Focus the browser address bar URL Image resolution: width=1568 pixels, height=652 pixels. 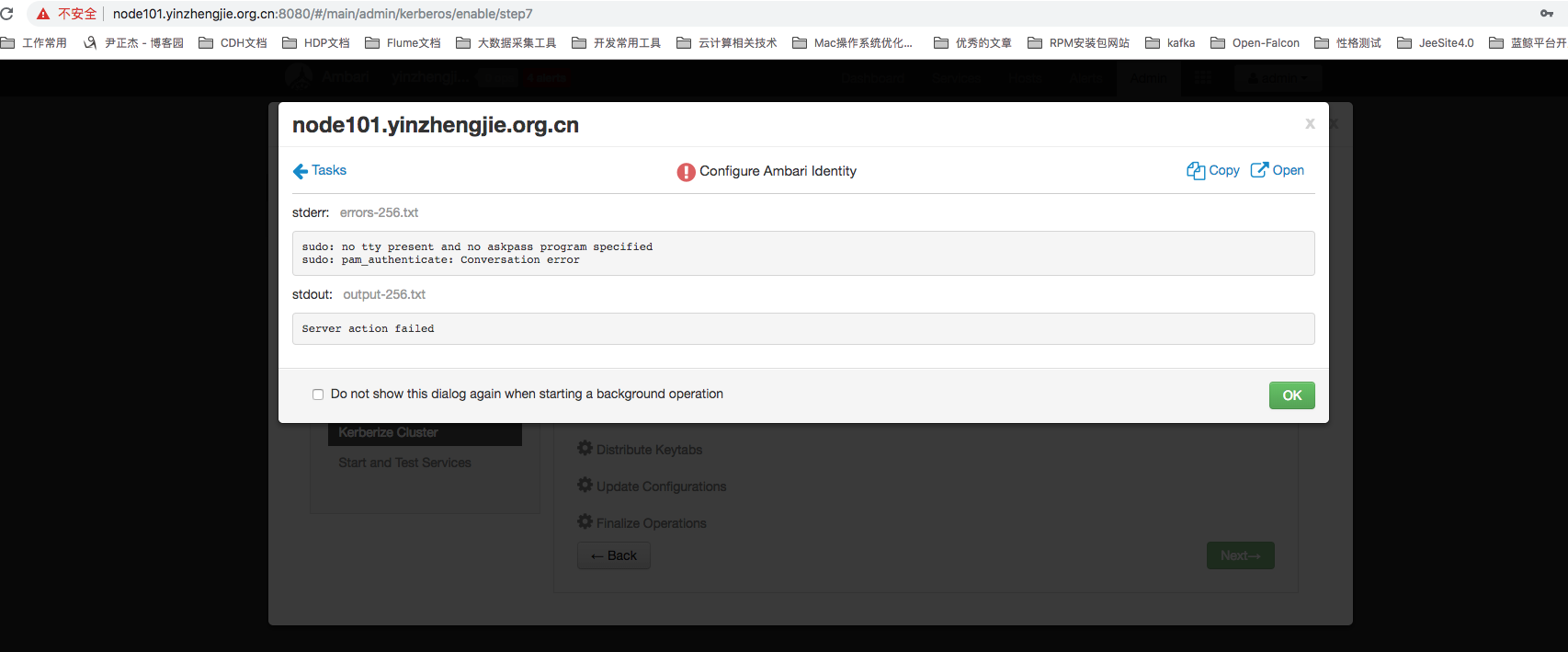coord(323,14)
